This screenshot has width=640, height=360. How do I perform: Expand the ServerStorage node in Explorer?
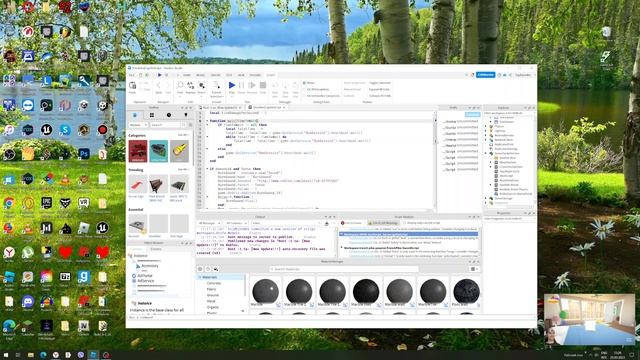coord(486,198)
